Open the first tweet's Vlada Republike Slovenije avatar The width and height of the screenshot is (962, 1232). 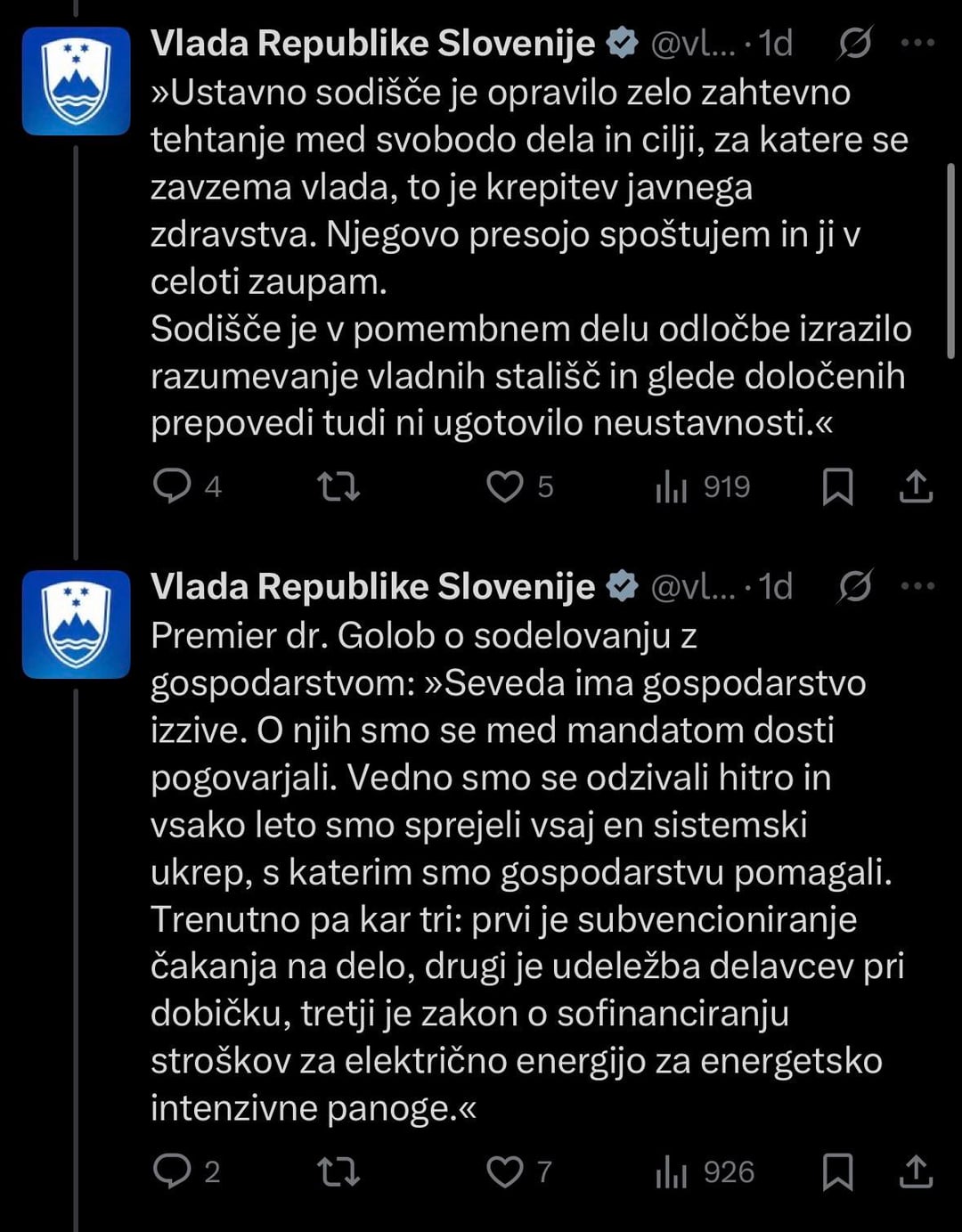77,81
